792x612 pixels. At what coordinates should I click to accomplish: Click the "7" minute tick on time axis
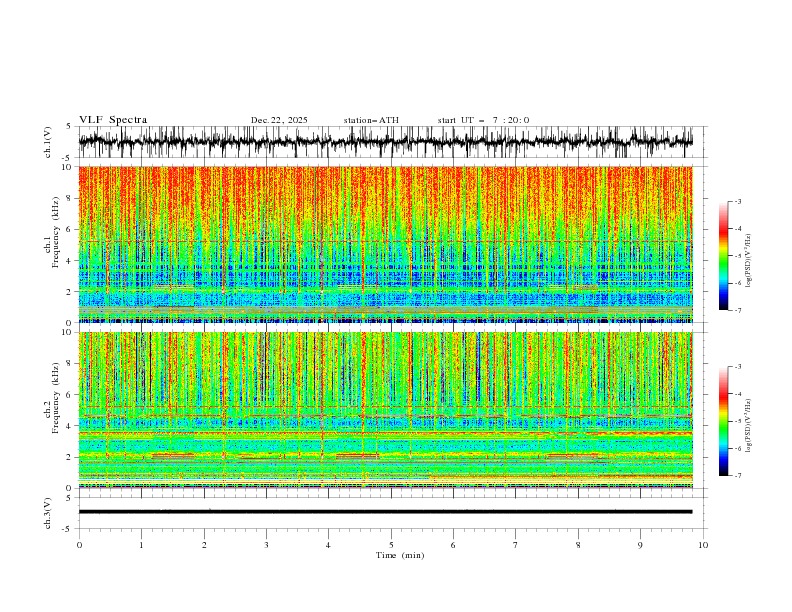coord(516,545)
